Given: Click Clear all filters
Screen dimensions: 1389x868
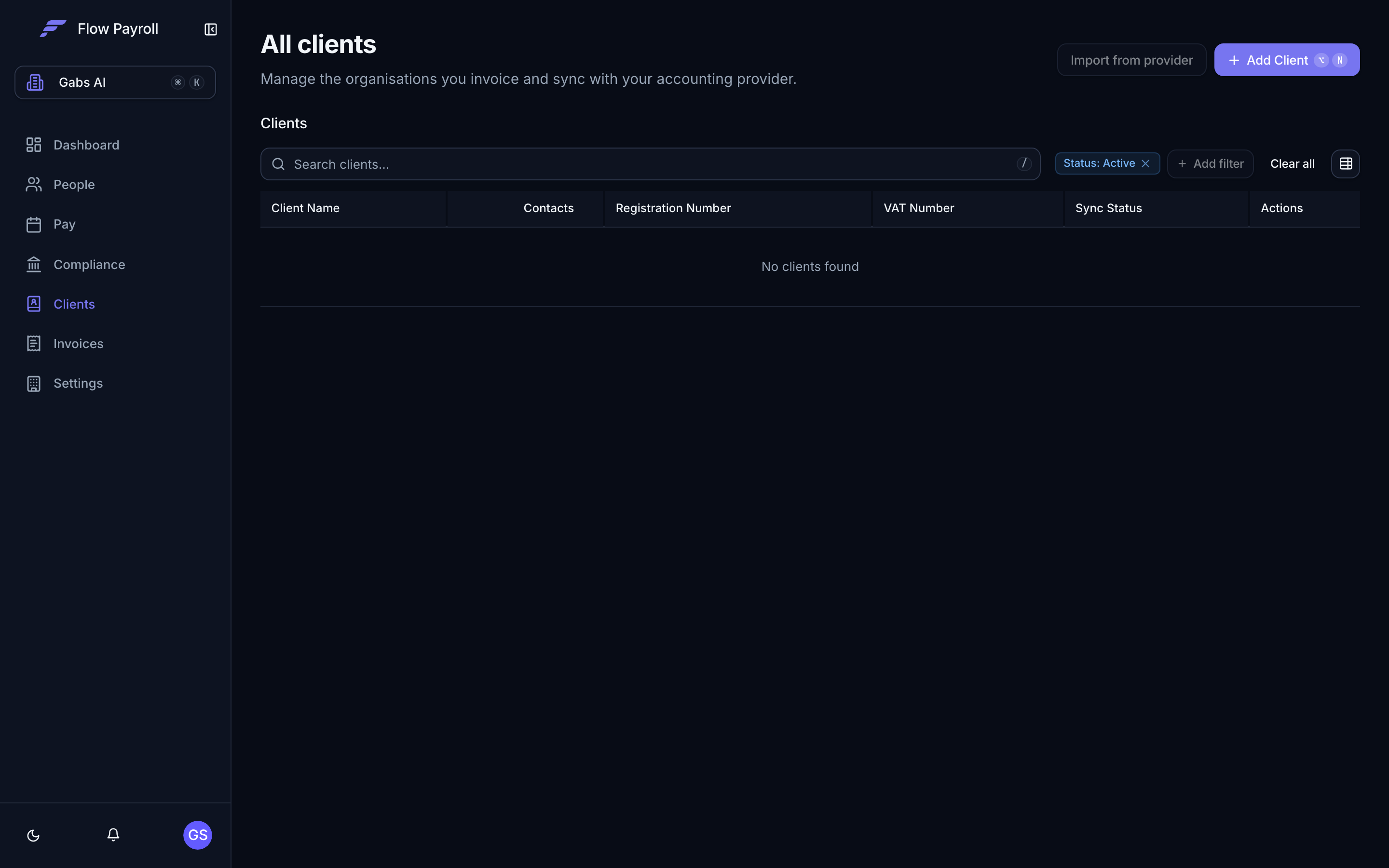Looking at the screenshot, I should 1292,163.
